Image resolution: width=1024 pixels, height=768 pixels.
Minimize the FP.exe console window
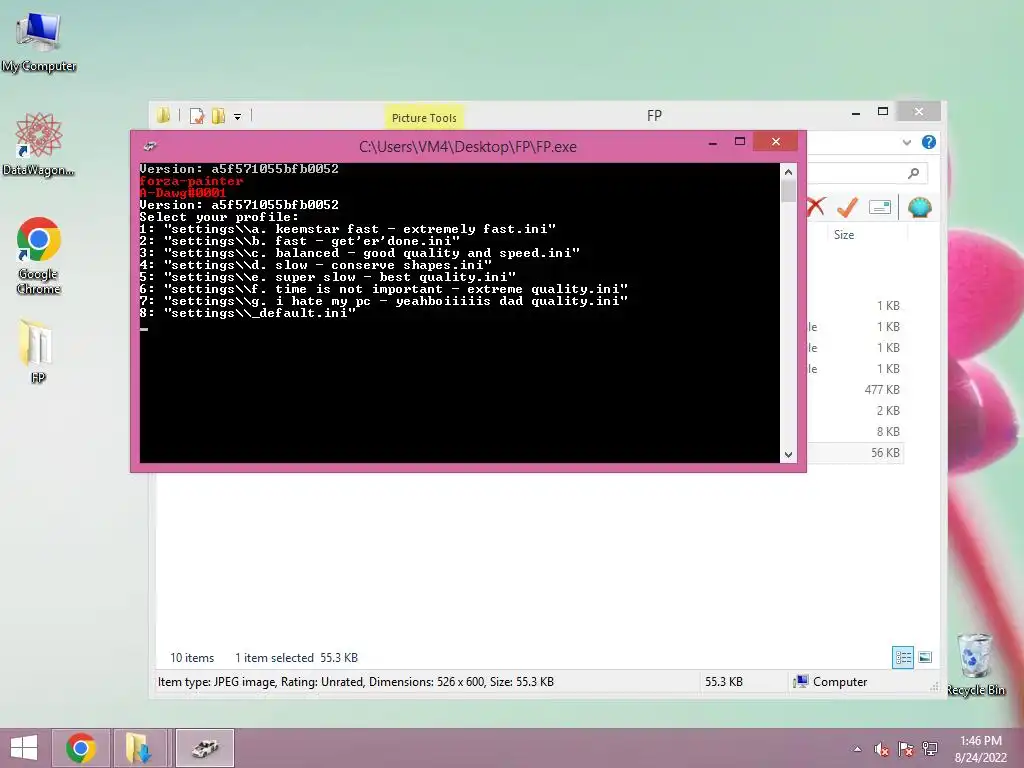point(713,142)
